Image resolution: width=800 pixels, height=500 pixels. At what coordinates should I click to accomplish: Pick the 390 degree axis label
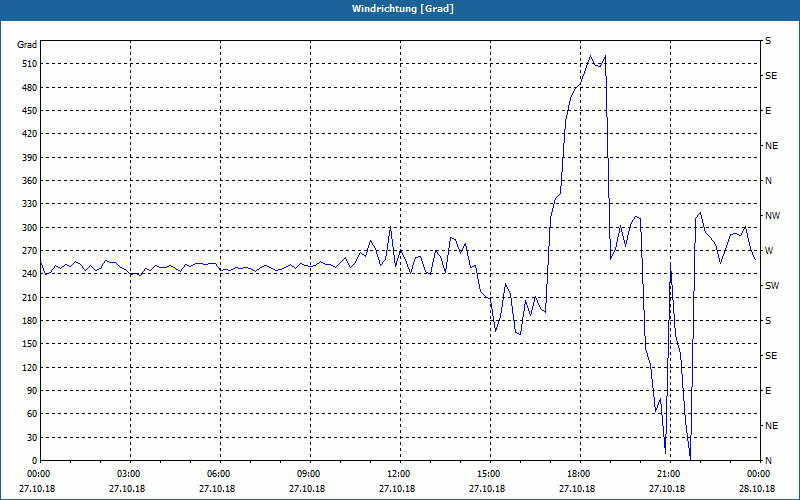pos(30,158)
